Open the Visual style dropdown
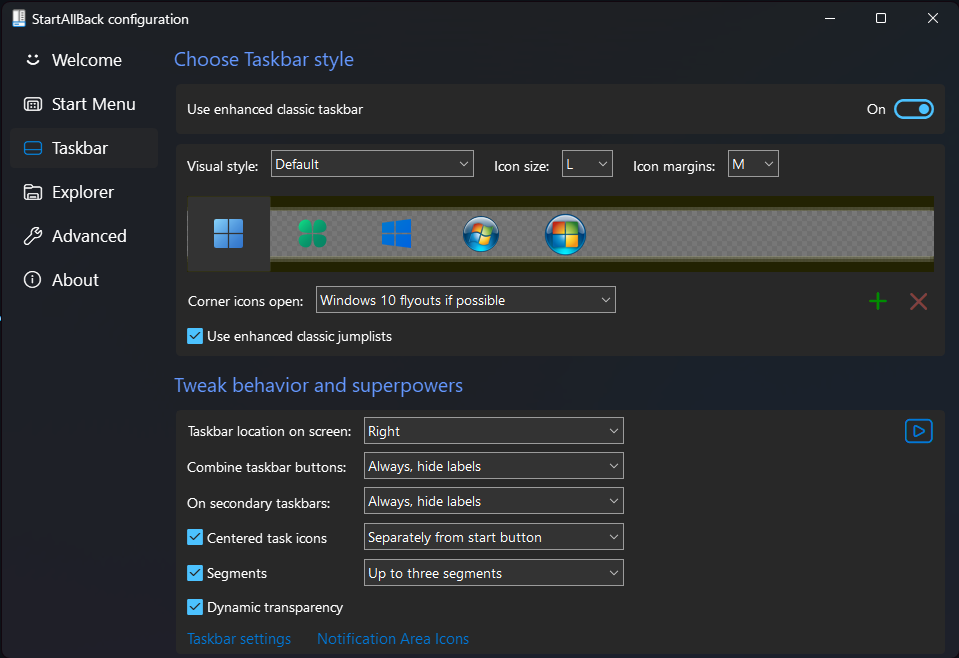 click(372, 163)
